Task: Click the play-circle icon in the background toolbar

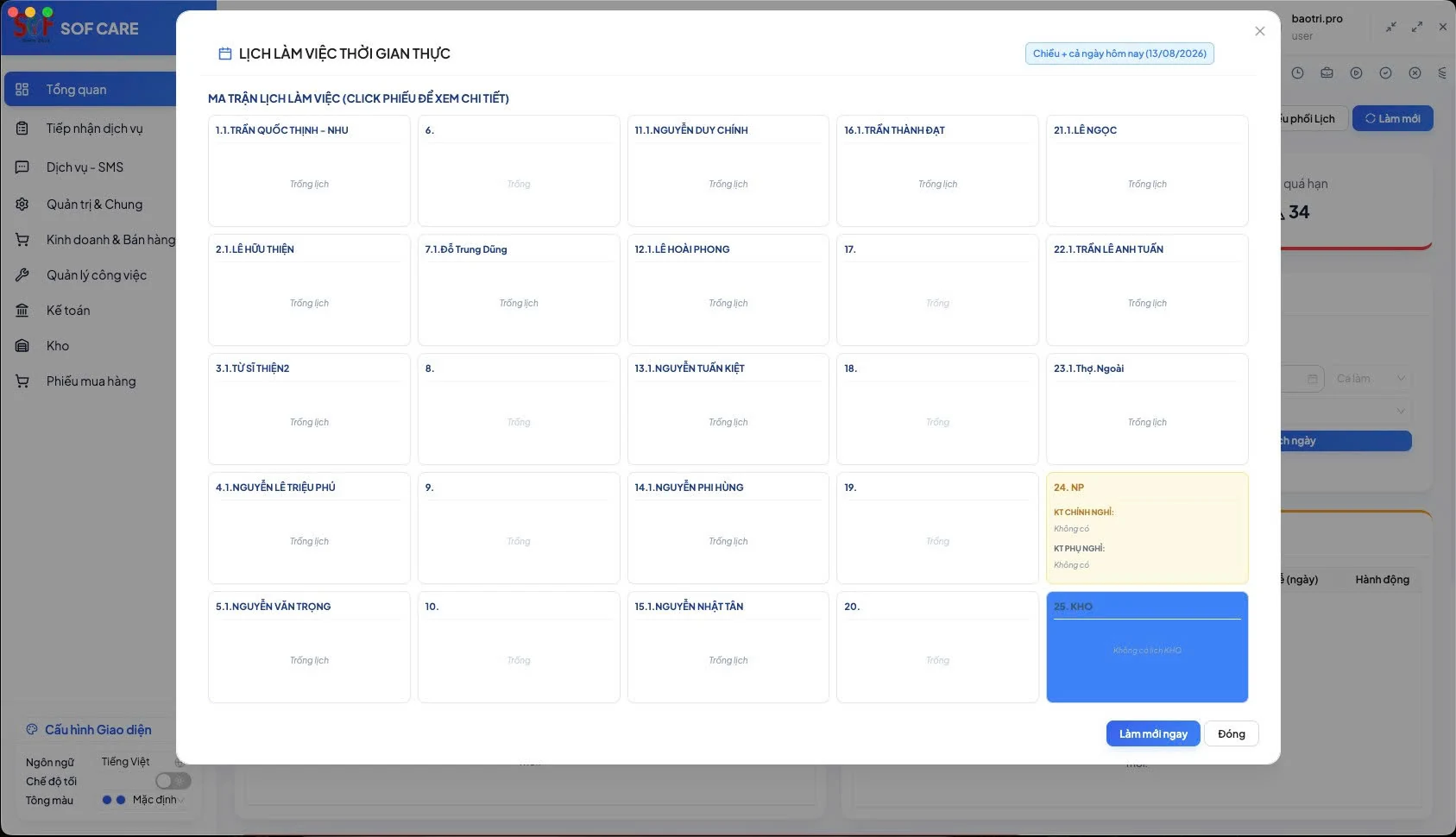Action: pos(1356,73)
